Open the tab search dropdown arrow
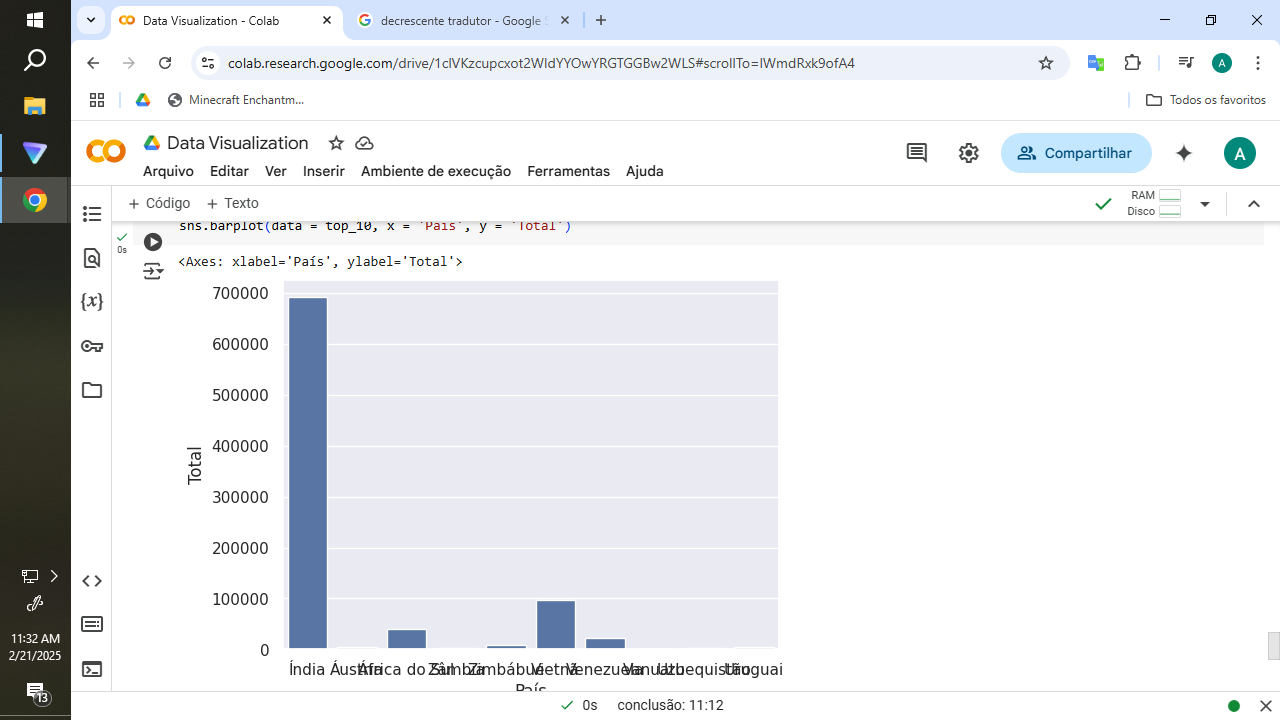Image resolution: width=1280 pixels, height=720 pixels. pos(91,20)
